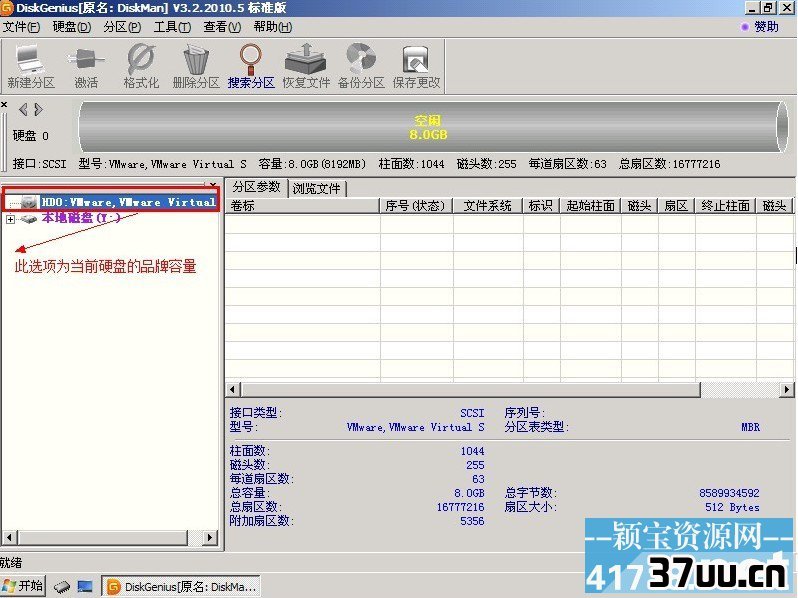Open the 查看(V) menu
Image resolution: width=798 pixels, height=598 pixels.
[222, 26]
